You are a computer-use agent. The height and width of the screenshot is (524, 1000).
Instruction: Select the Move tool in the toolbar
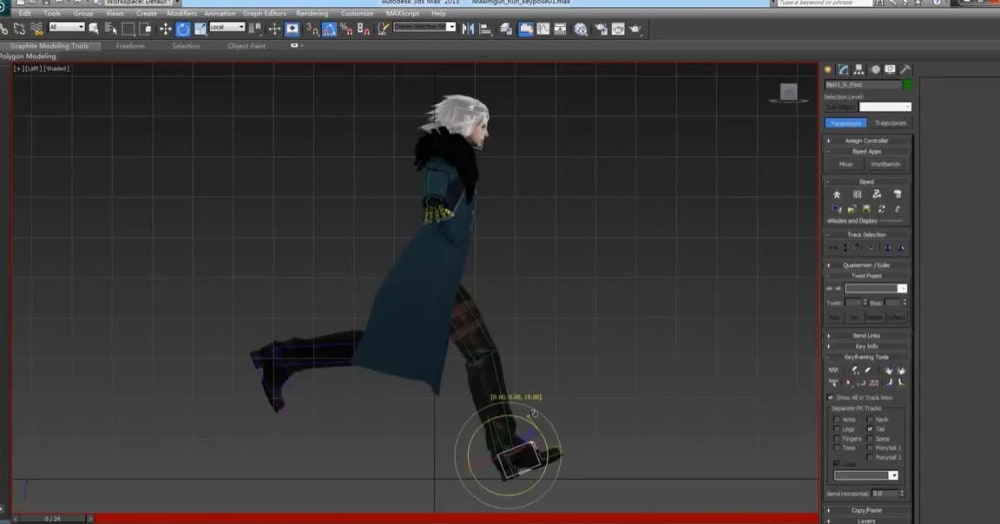[x=165, y=29]
